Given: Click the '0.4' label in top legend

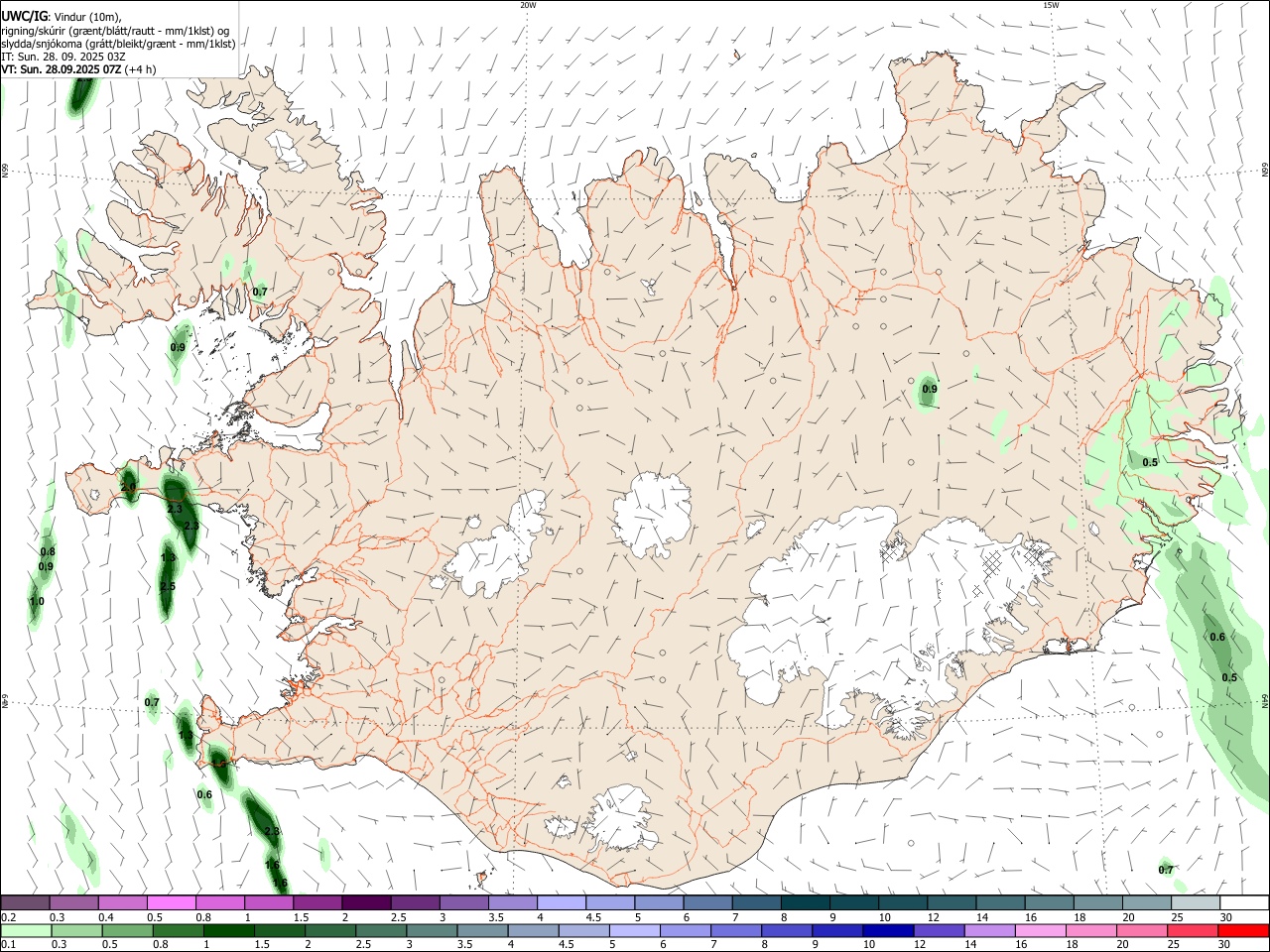Looking at the screenshot, I should [106, 917].
